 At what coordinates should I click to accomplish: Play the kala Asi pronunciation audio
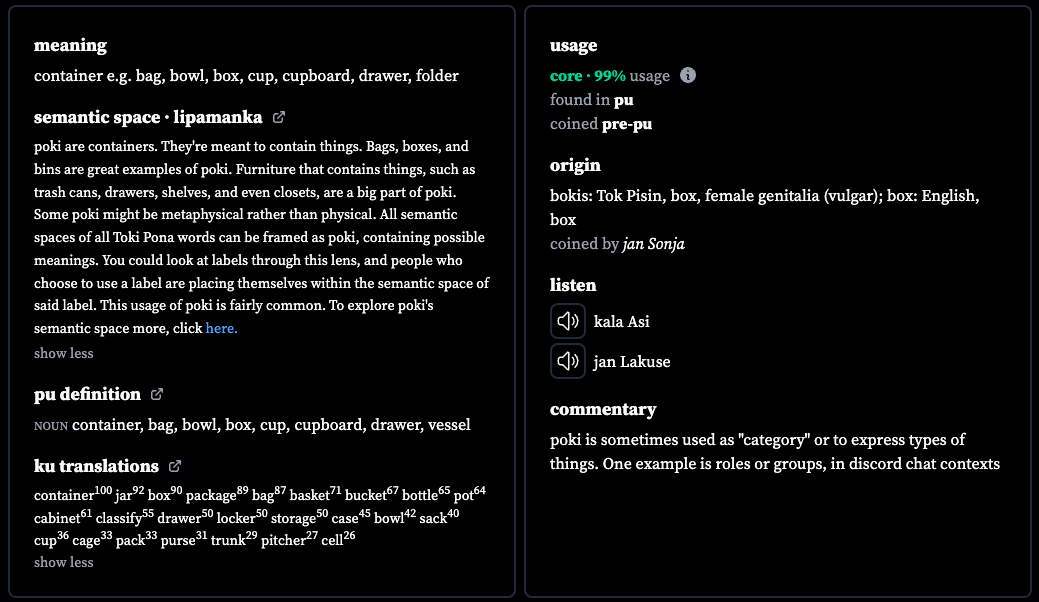pyautogui.click(x=568, y=321)
